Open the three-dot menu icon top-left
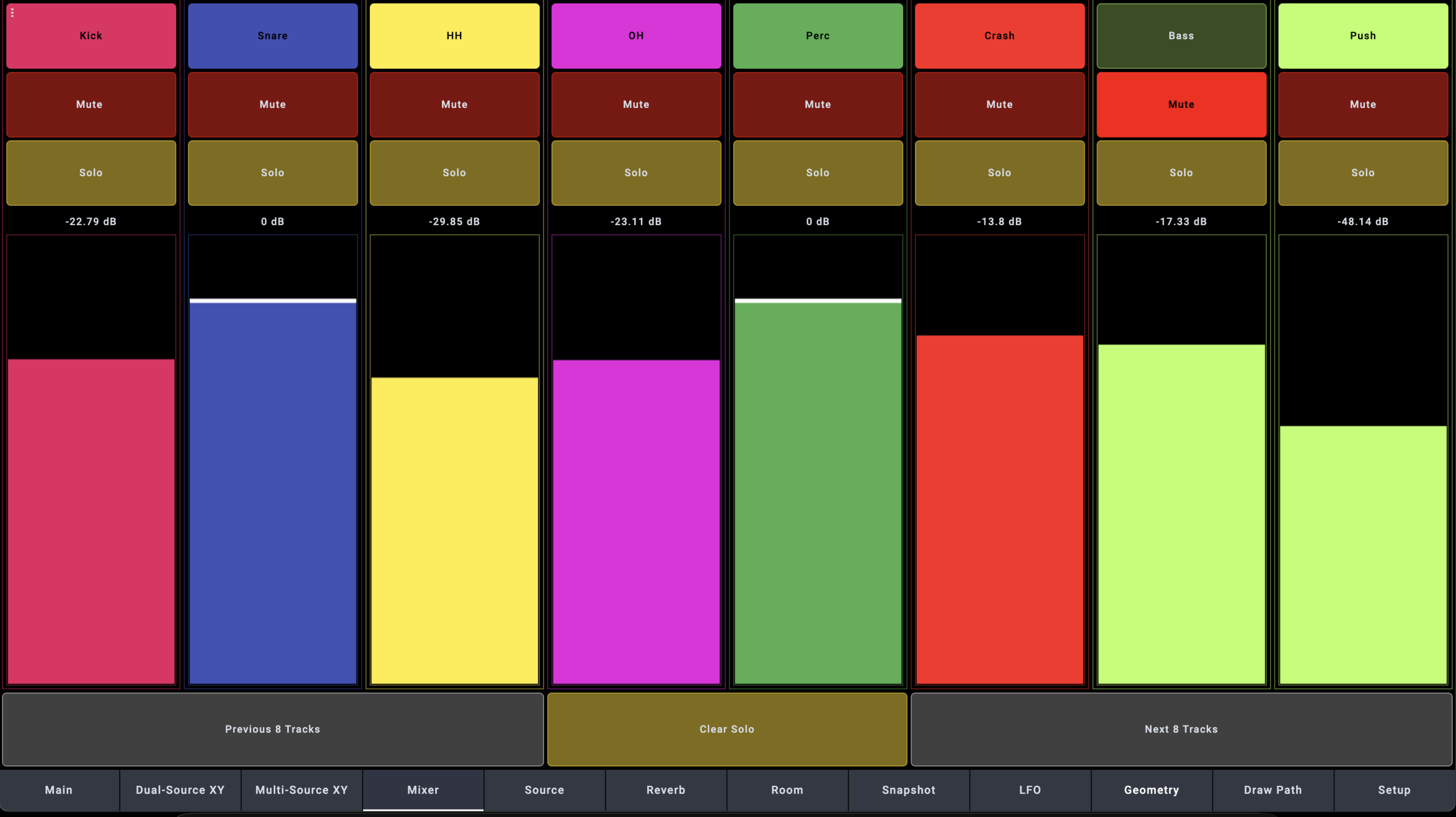1456x817 pixels. [12, 13]
